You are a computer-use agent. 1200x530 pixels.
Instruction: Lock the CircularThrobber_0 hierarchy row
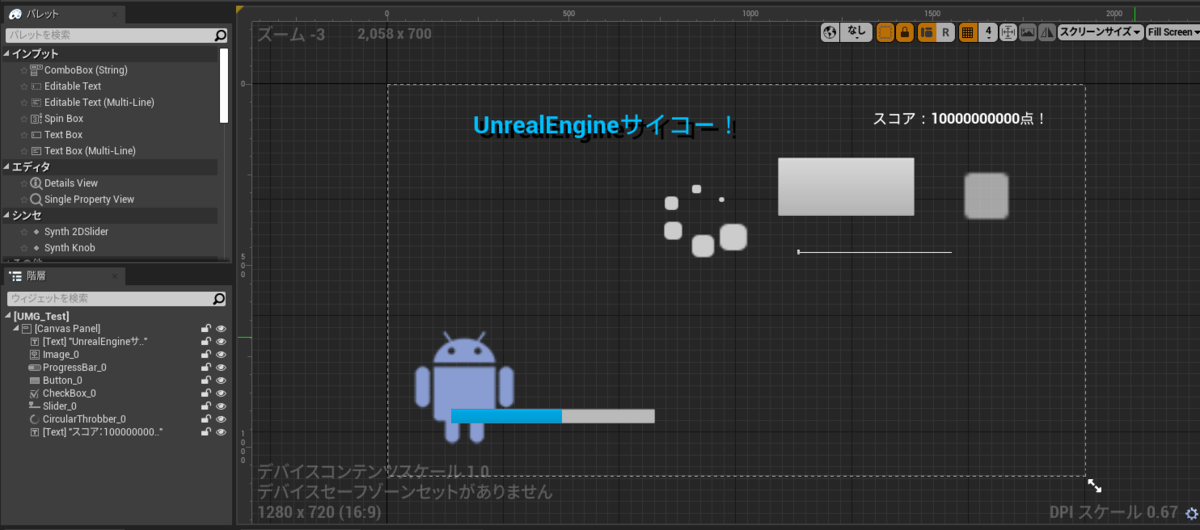pyautogui.click(x=206, y=419)
